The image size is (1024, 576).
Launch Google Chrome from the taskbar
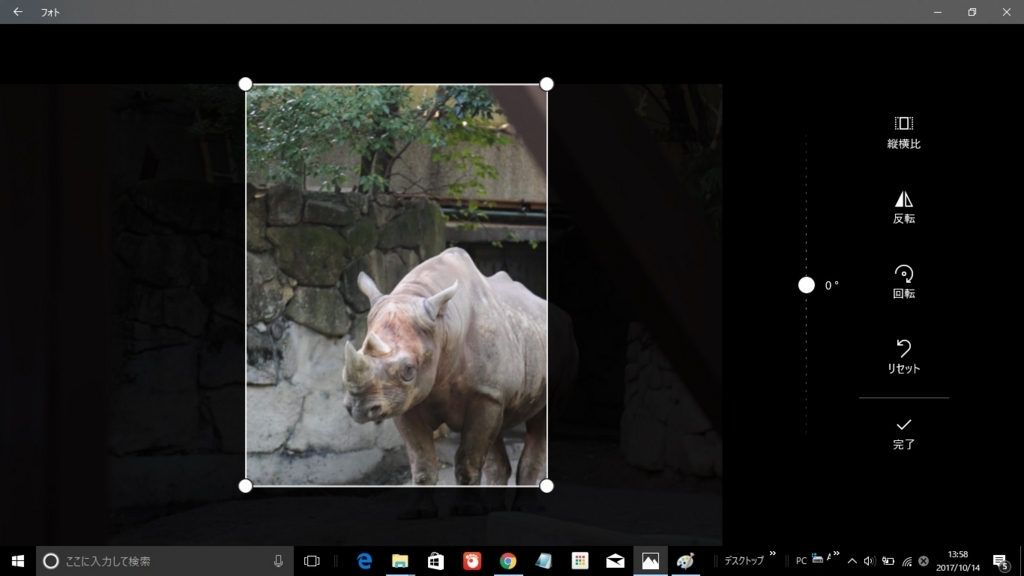[x=507, y=561]
